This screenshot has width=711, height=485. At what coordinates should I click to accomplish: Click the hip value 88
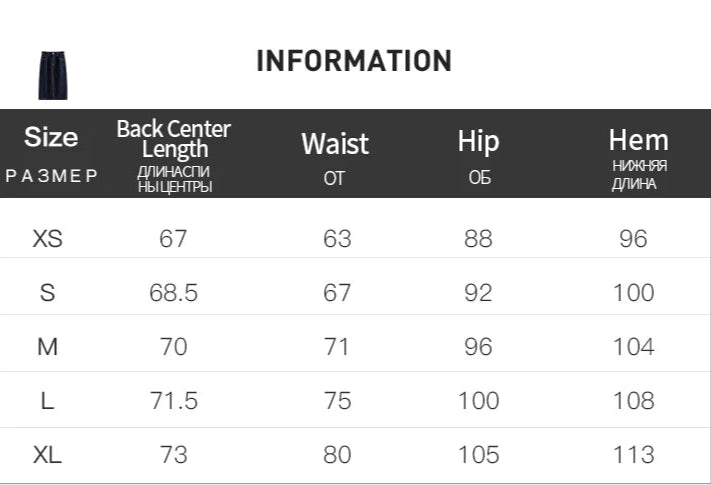[x=478, y=239]
